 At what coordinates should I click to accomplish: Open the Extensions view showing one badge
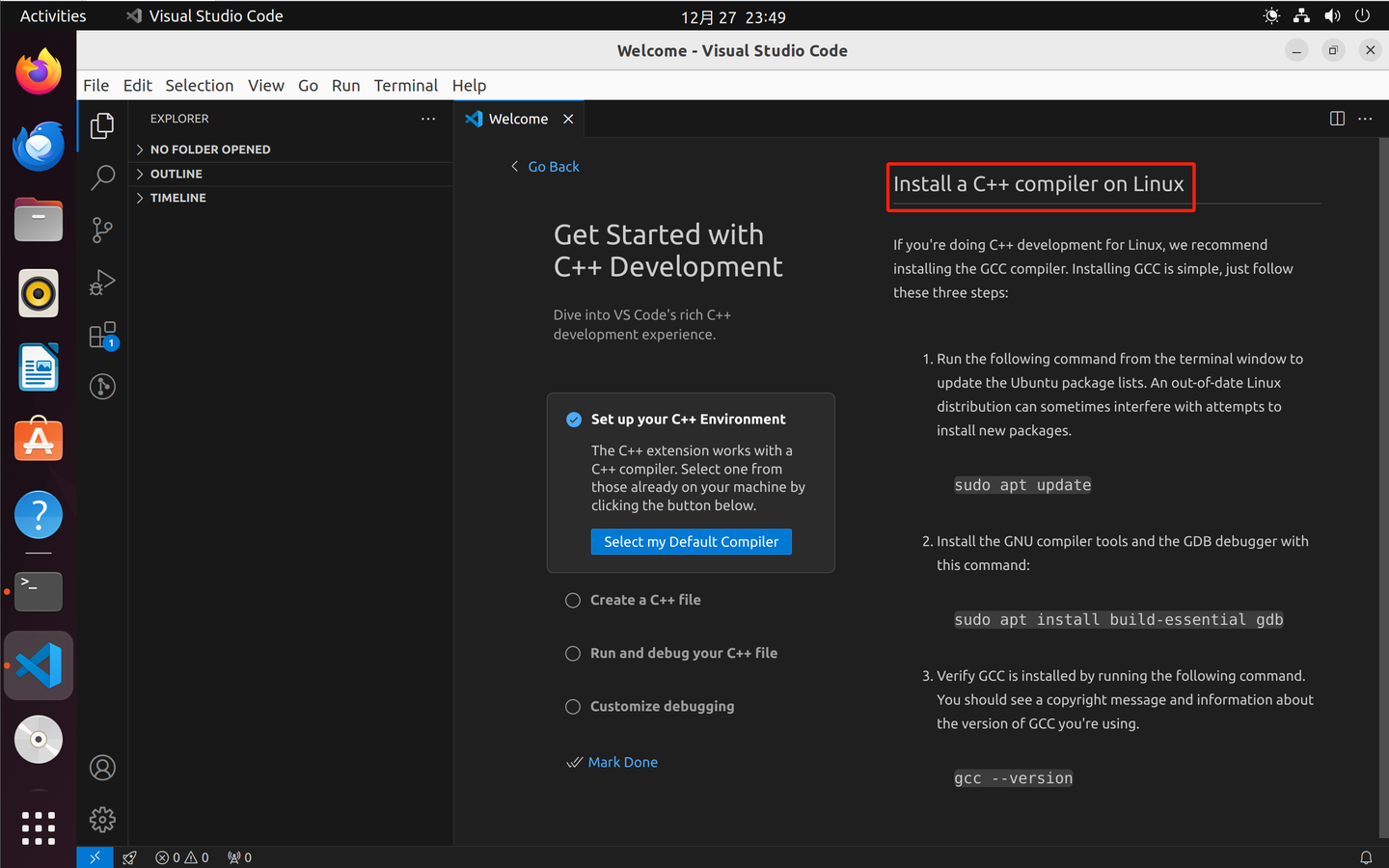coord(102,335)
